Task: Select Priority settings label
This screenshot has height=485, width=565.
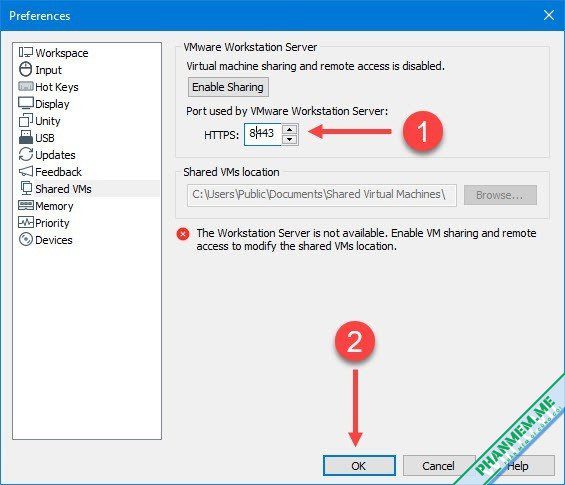Action: coord(52,223)
